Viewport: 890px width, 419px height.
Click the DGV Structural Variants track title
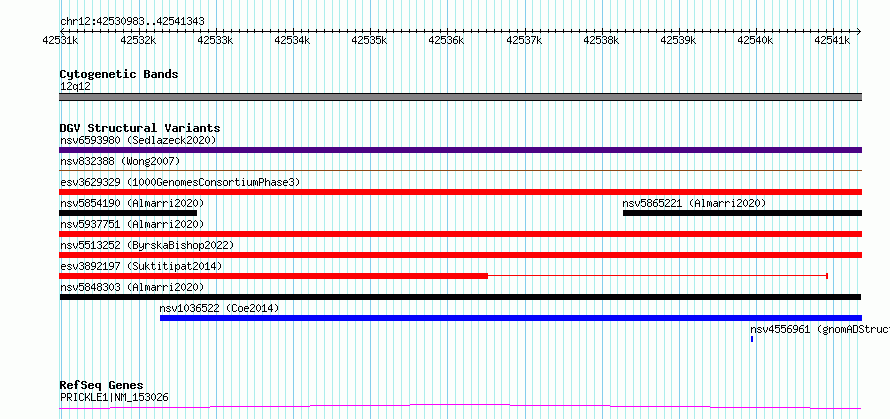[x=140, y=128]
